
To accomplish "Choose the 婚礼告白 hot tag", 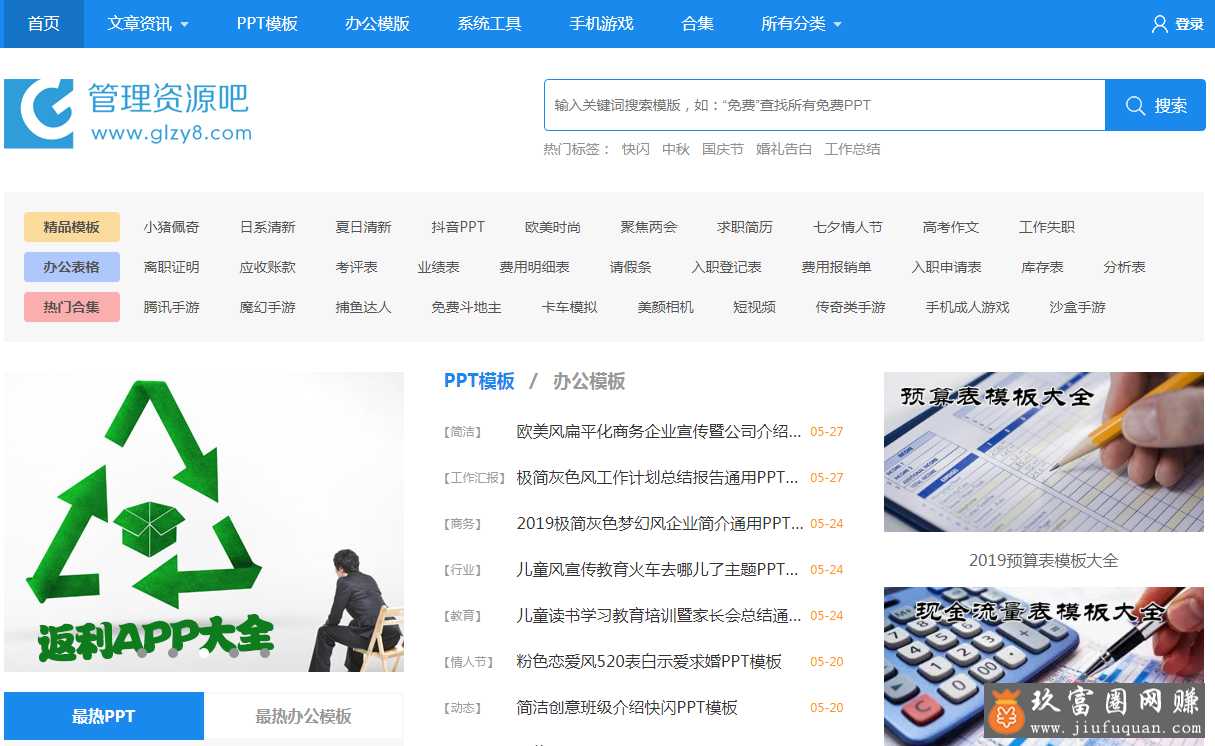I will (x=783, y=149).
